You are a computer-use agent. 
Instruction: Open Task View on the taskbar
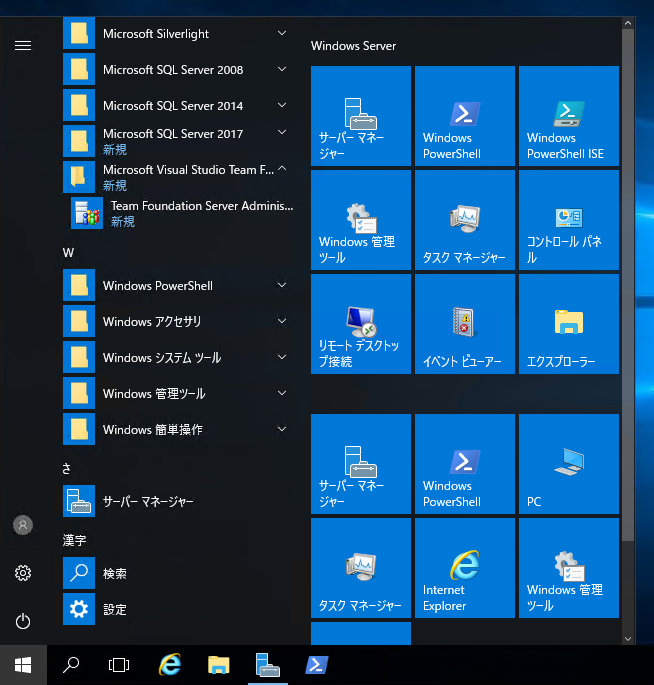pos(118,665)
